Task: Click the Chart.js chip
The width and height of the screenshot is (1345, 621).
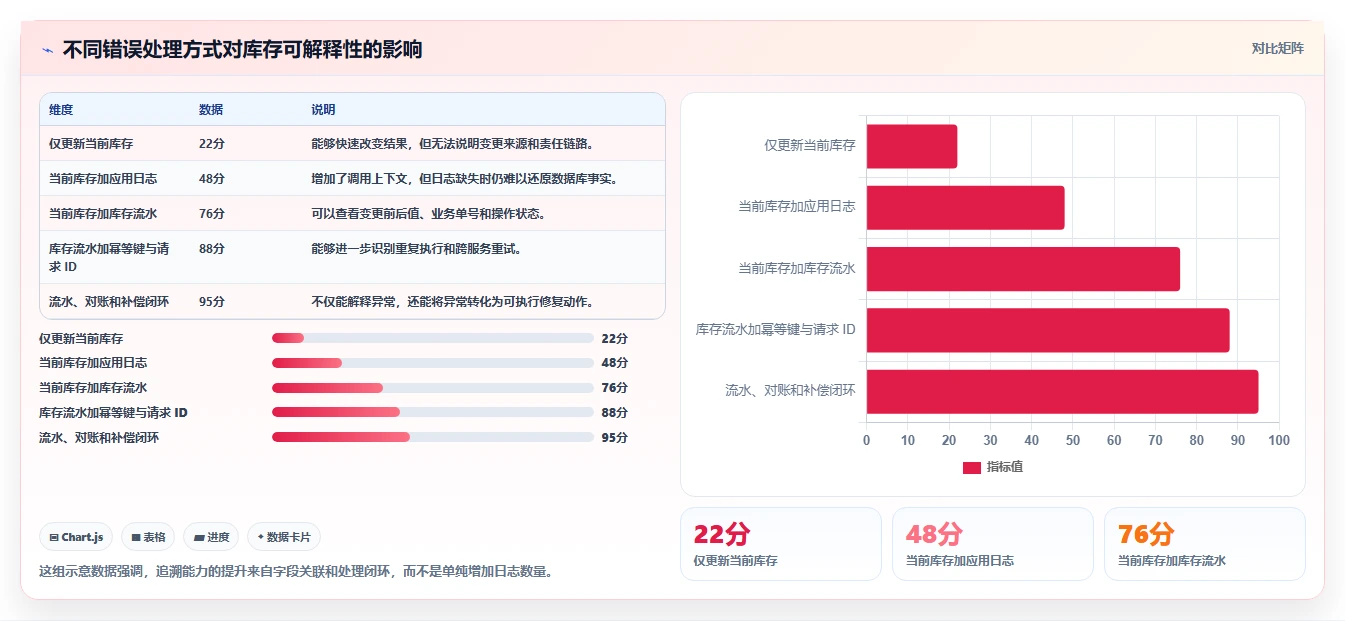Action: tap(76, 537)
